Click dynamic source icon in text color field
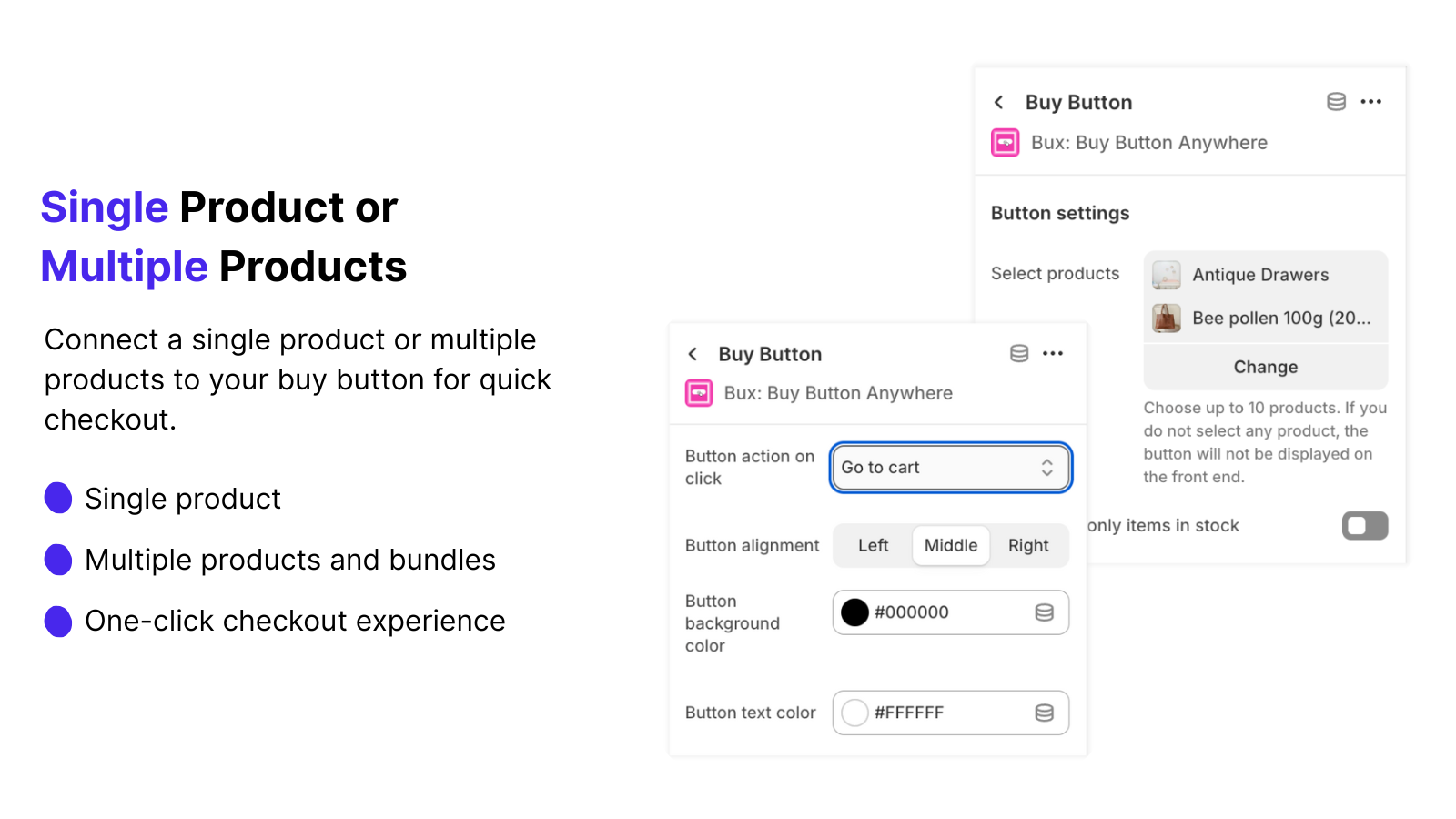This screenshot has width=1456, height=819. 1045,713
